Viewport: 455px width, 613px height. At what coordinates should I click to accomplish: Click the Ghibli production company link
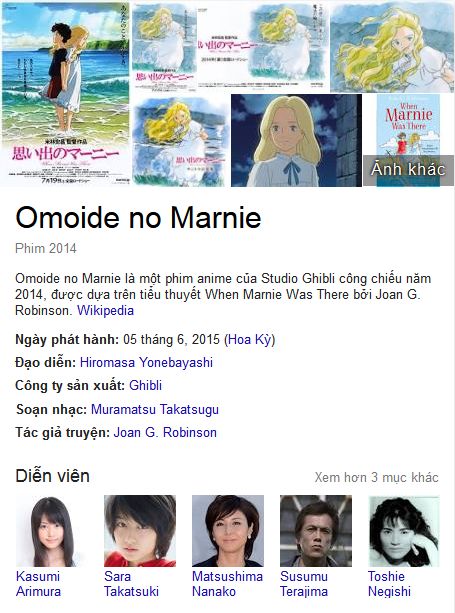coord(145,385)
